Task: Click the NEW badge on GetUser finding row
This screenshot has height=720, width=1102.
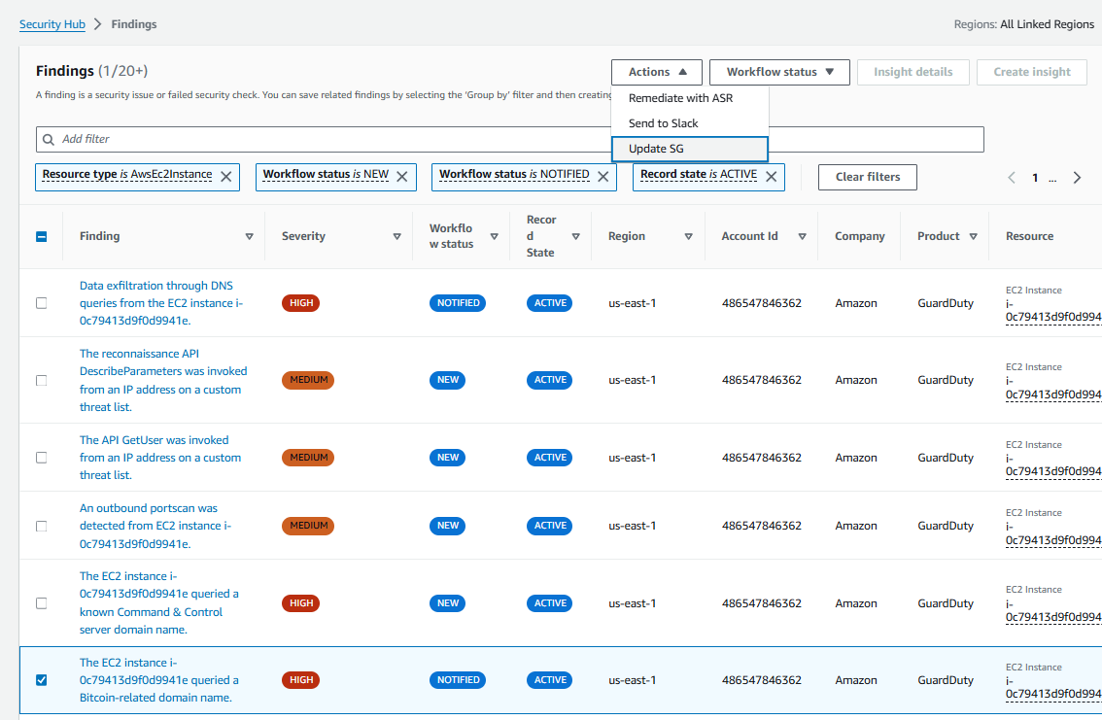Action: (448, 458)
